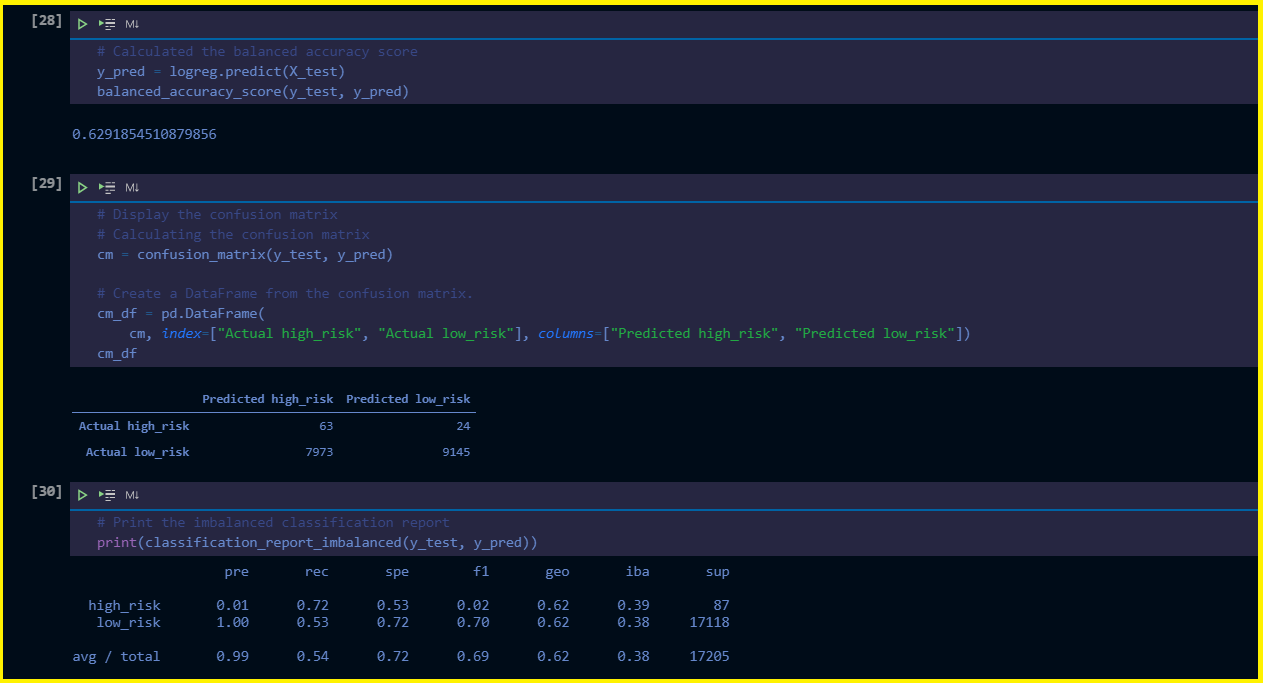
Task: Click the balanced_accuracy_score code line
Action: point(253,91)
